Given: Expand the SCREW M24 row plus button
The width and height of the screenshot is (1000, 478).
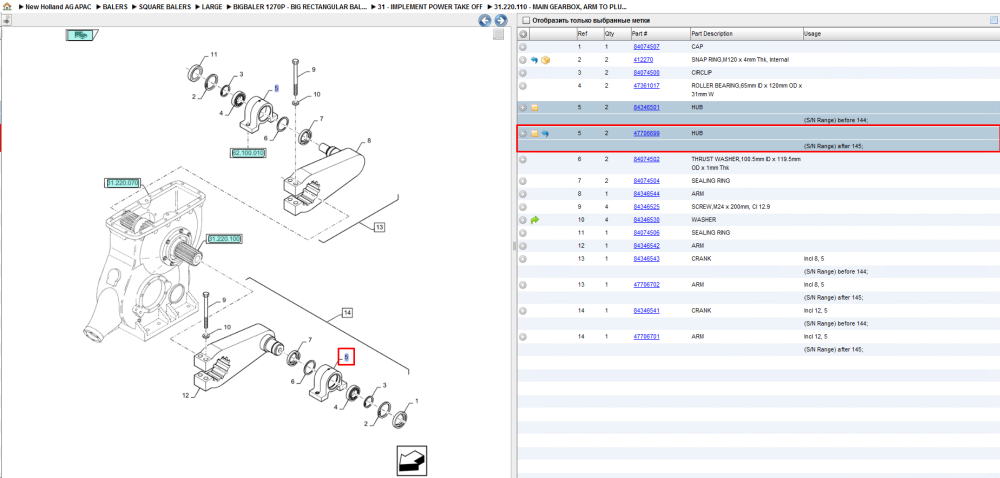Looking at the screenshot, I should pos(523,207).
